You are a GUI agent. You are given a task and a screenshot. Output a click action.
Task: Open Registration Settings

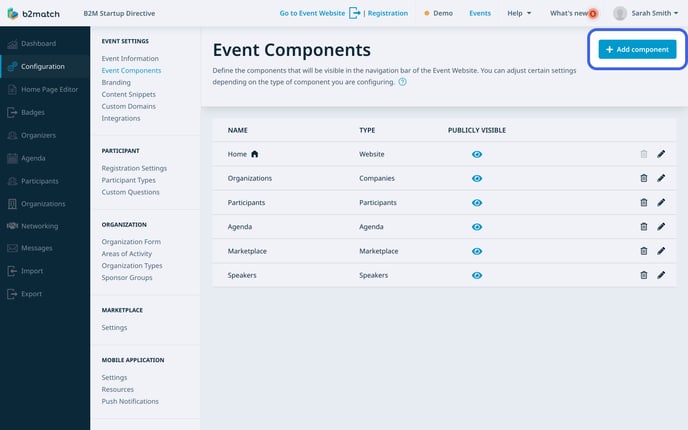134,168
